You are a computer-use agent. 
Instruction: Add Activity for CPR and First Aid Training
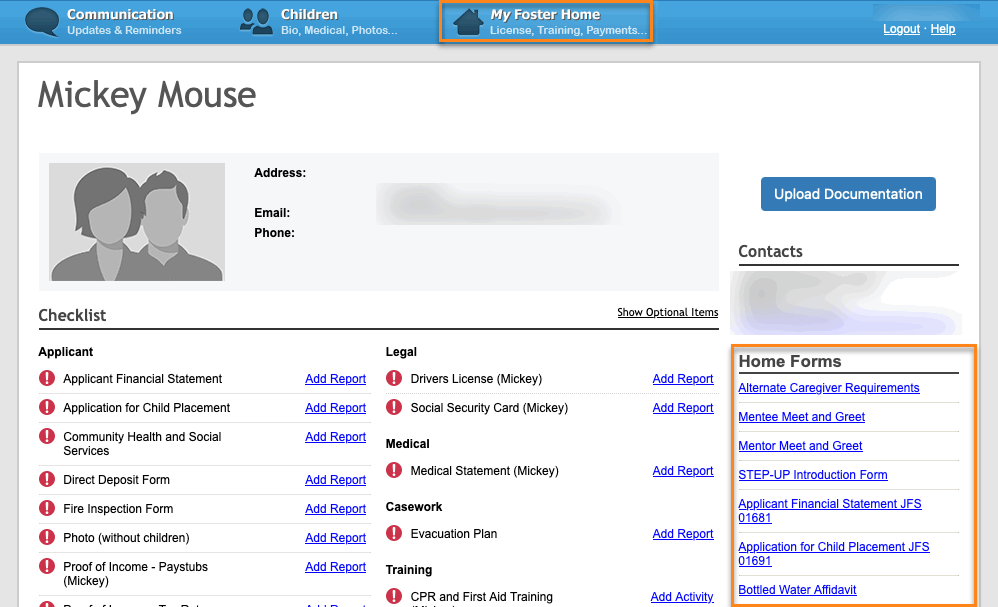coord(682,597)
